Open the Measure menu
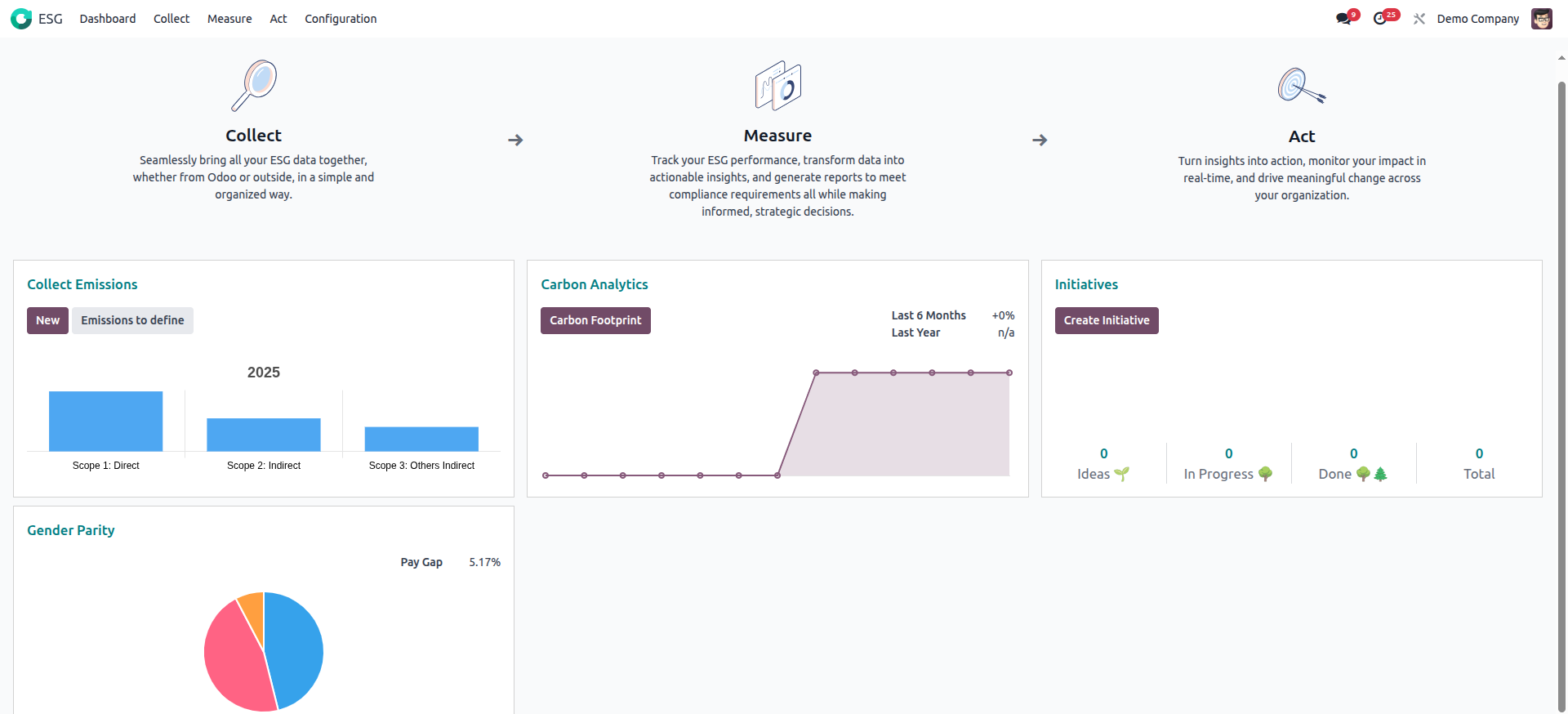The image size is (1568, 714). pos(229,19)
